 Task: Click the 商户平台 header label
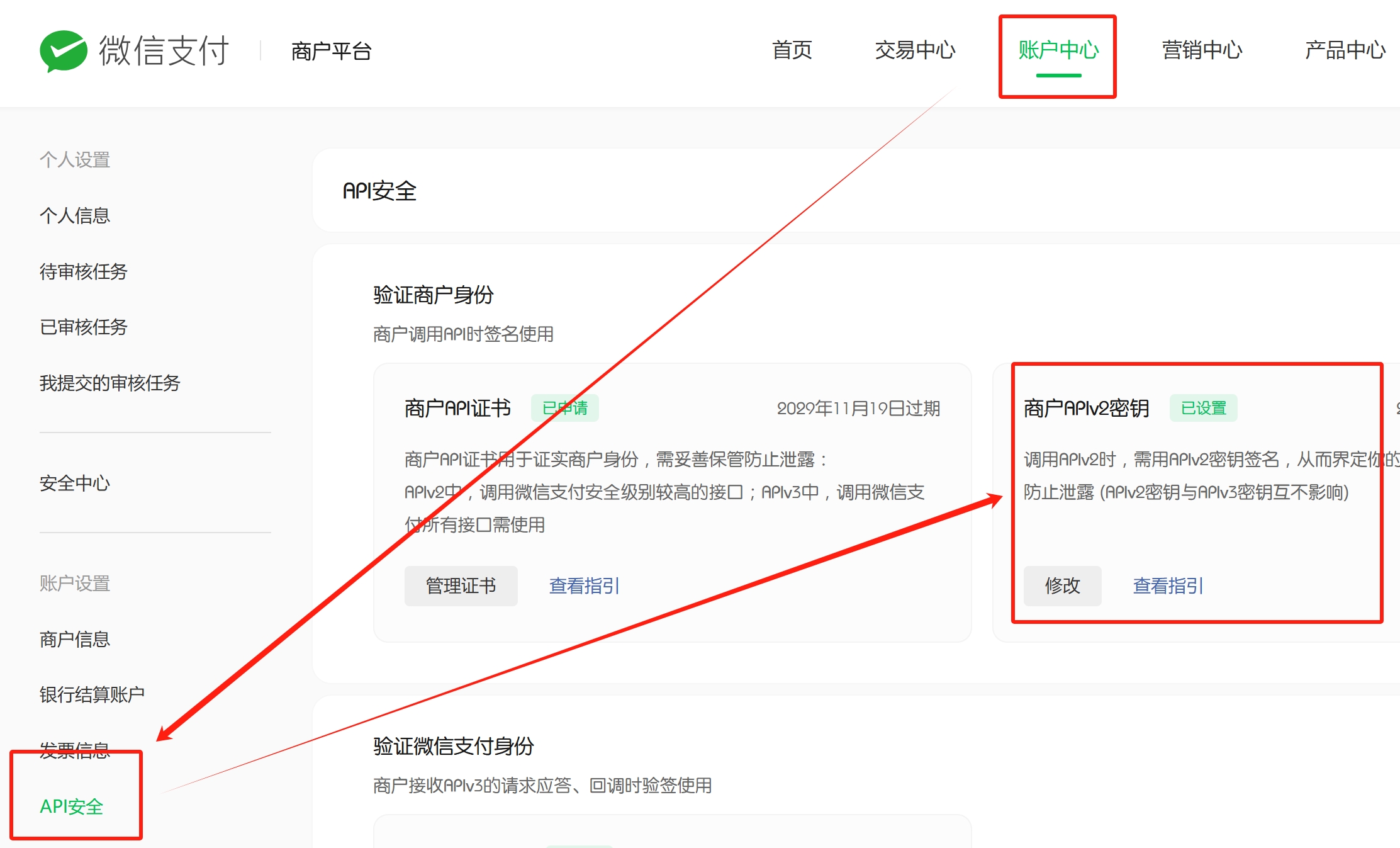pyautogui.click(x=332, y=51)
